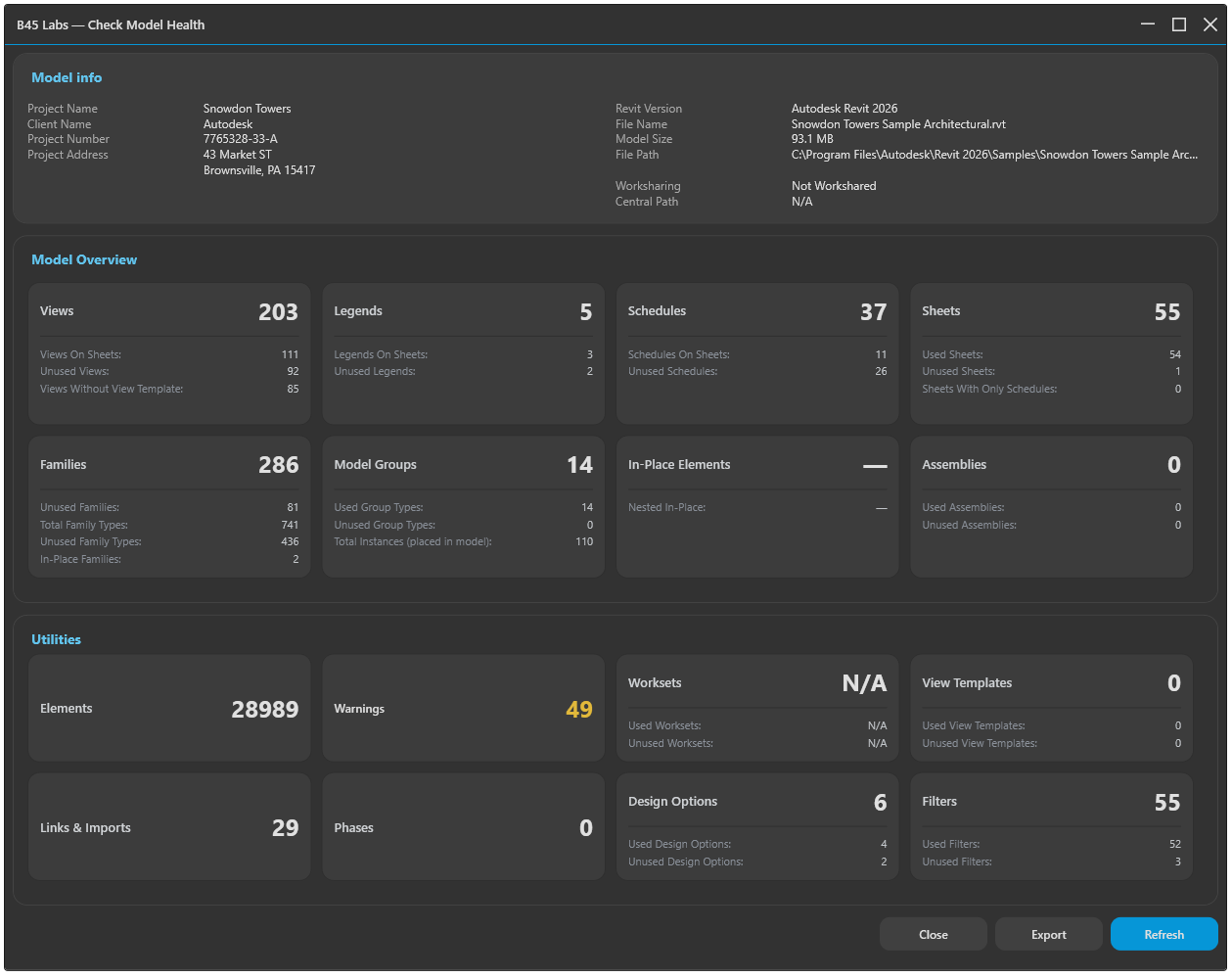The width and height of the screenshot is (1232, 978).
Task: Click the Unused Group Types row
Action: point(463,525)
